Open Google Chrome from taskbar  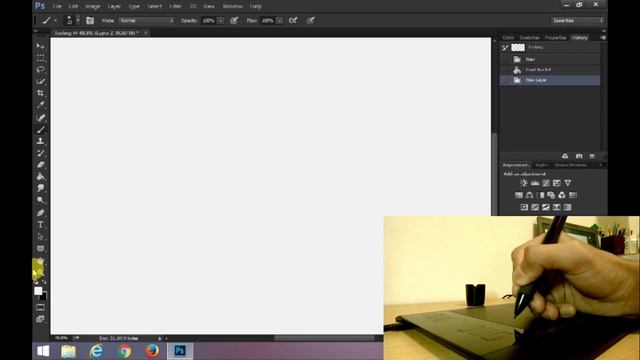[x=124, y=351]
